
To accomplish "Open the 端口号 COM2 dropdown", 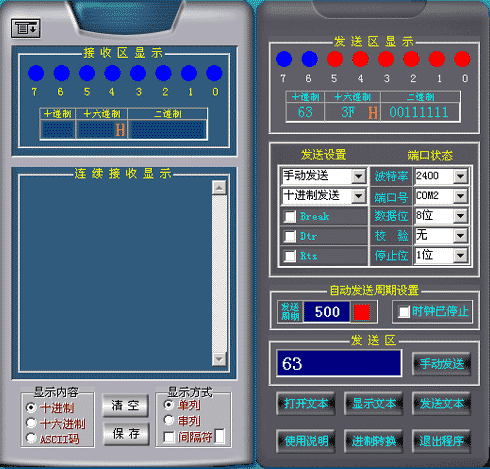I will point(460,196).
